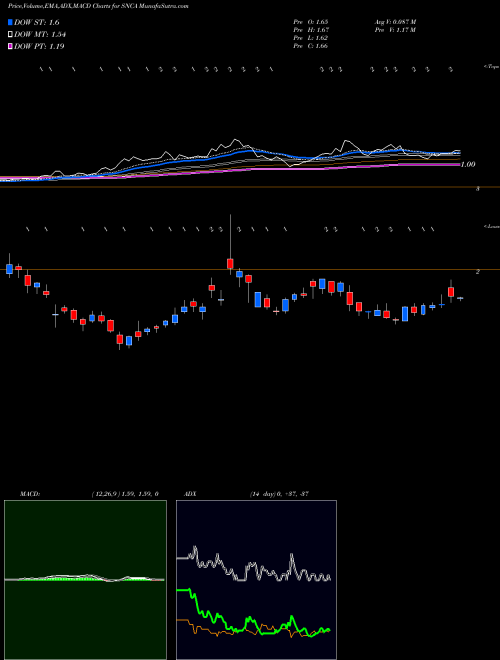Click the 'Avg V: 0.987 M' volume value

coord(395,22)
